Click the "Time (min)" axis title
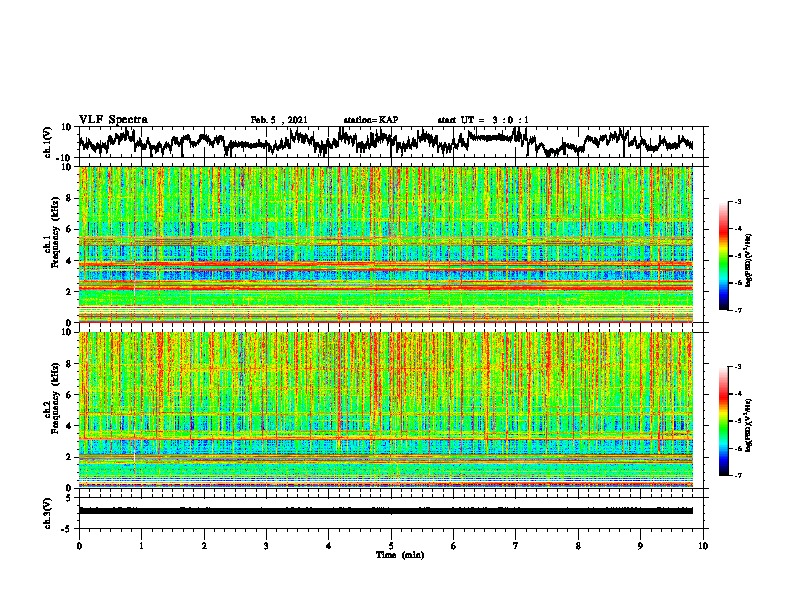The width and height of the screenshot is (792, 612). 400,555
